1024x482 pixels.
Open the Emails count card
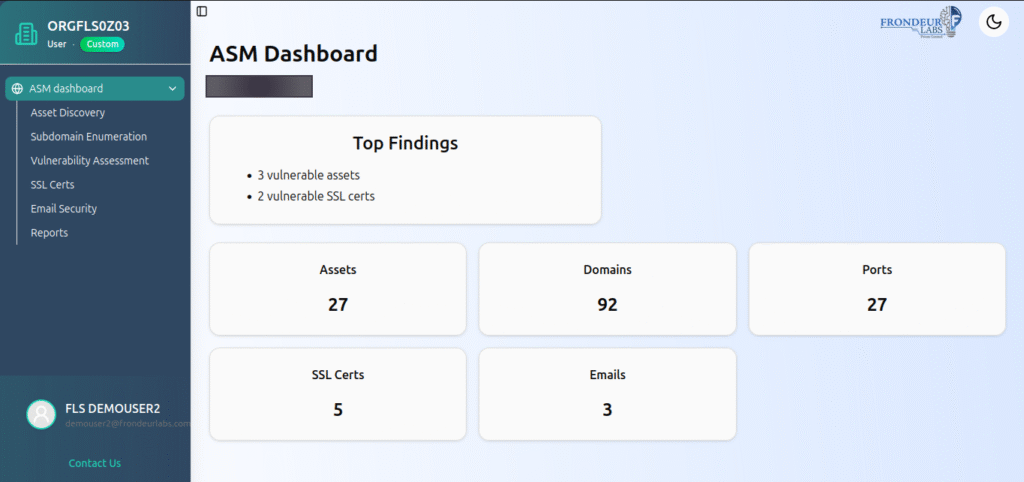(x=607, y=394)
